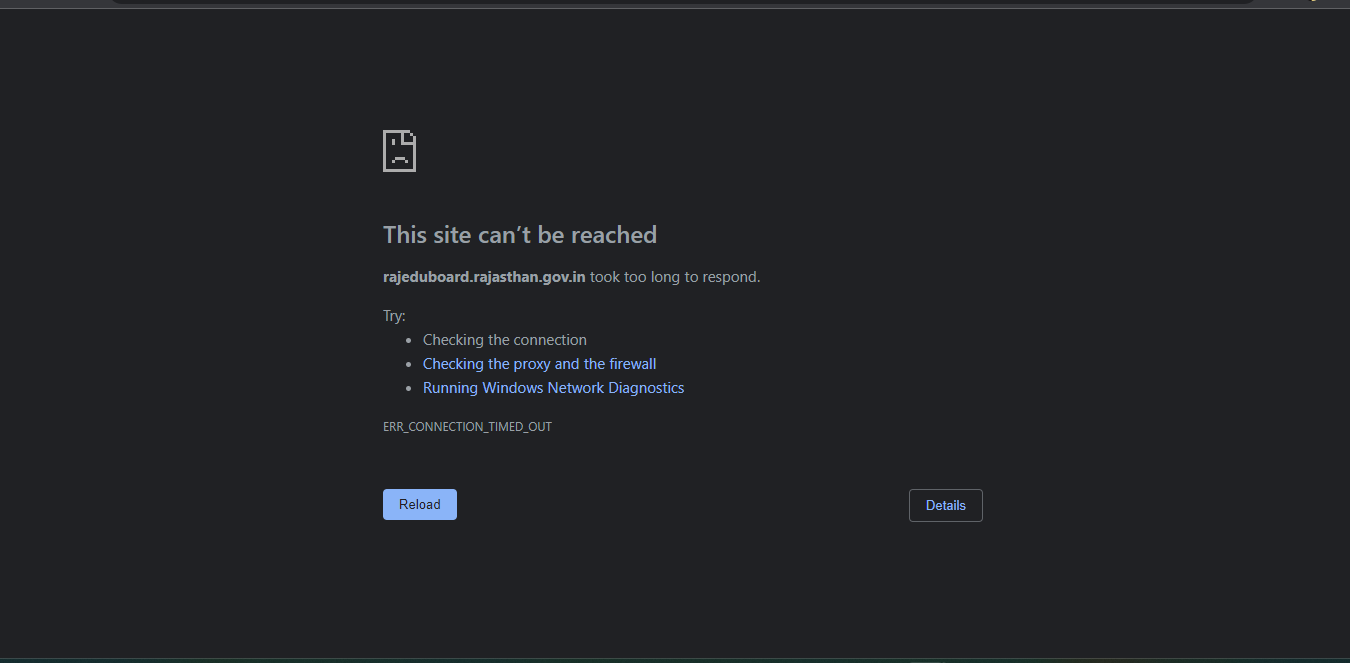Open the Details button
Screen dimensions: 1350x663
pos(945,505)
